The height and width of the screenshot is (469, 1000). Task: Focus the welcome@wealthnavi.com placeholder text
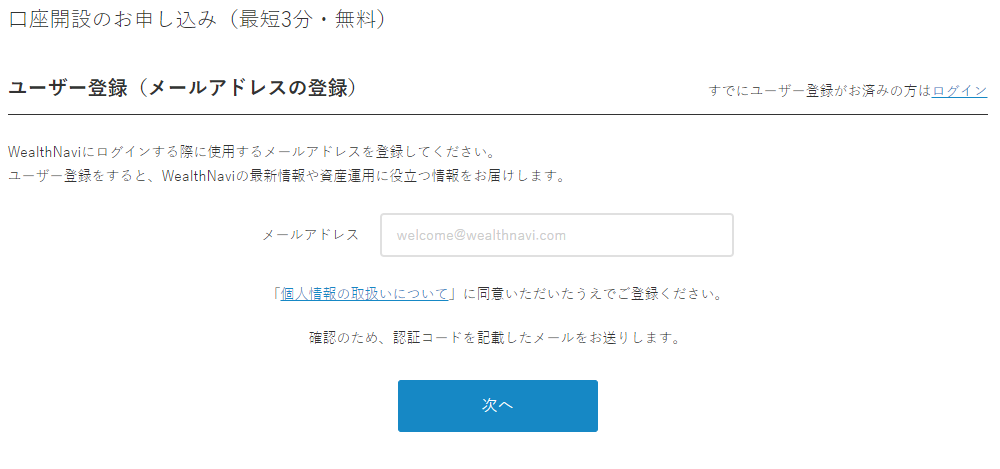point(481,235)
